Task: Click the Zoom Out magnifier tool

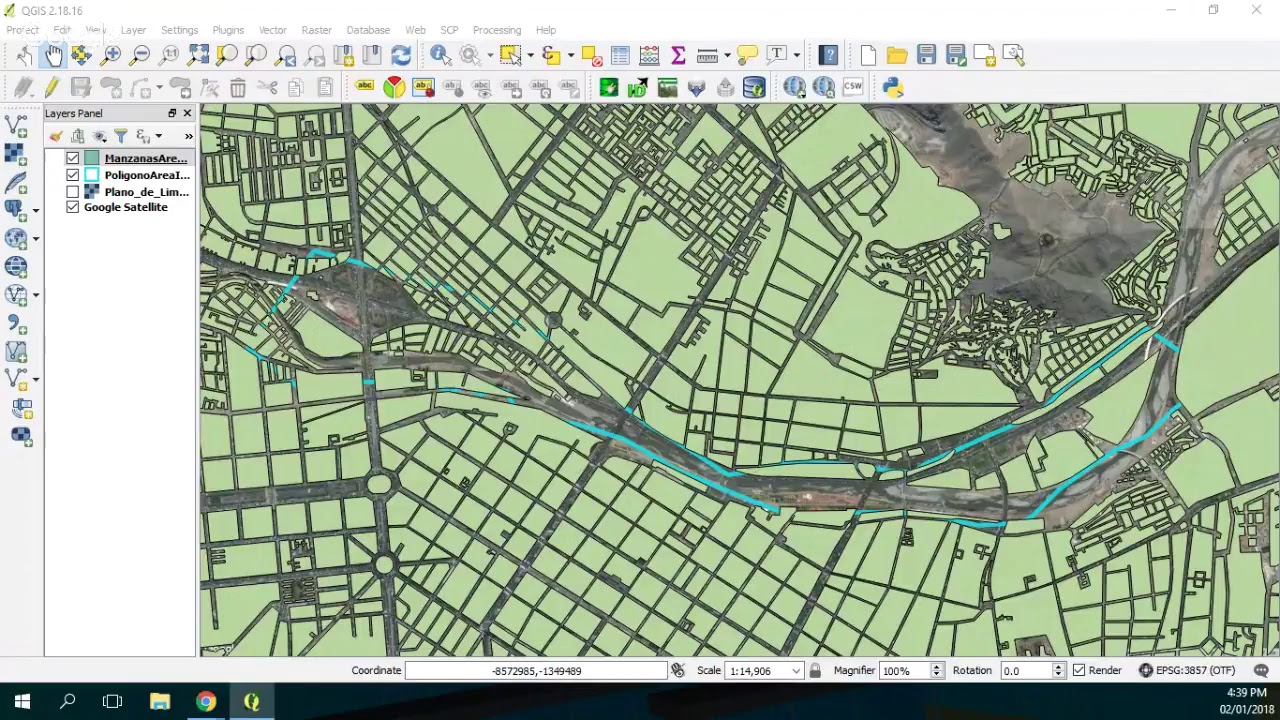Action: (140, 55)
